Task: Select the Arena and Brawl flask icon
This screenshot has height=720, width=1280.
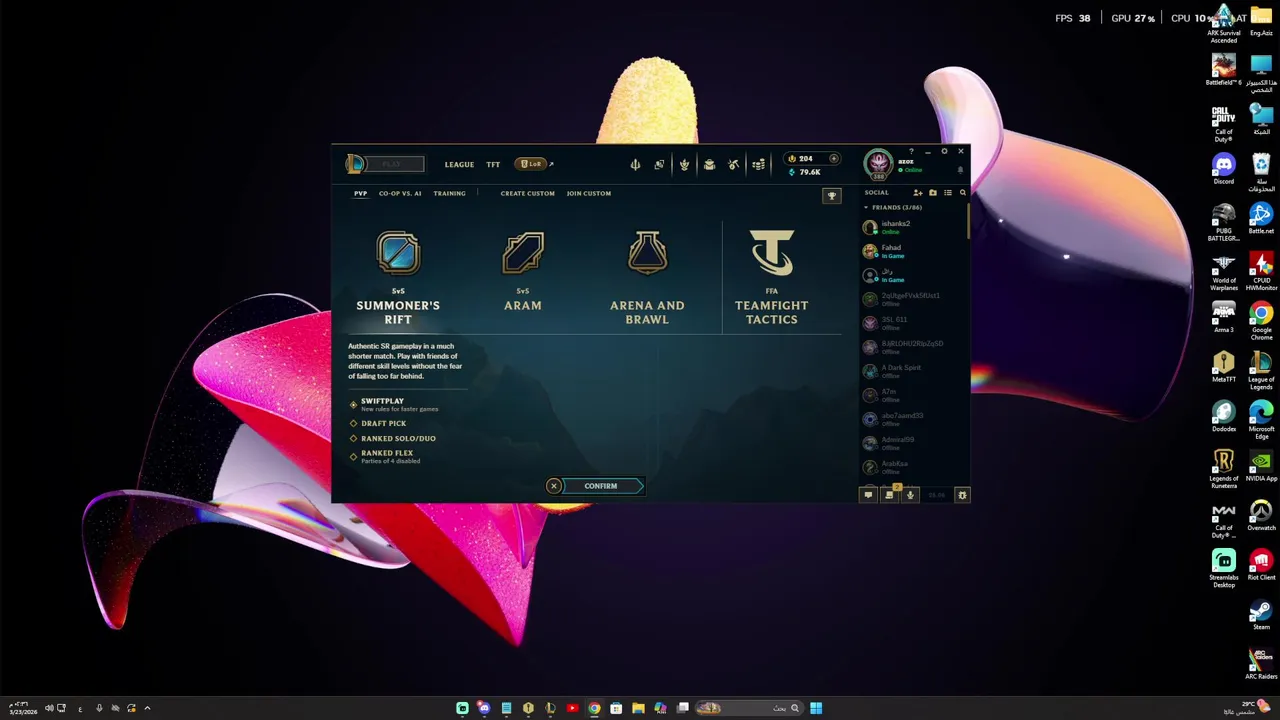Action: pyautogui.click(x=647, y=253)
